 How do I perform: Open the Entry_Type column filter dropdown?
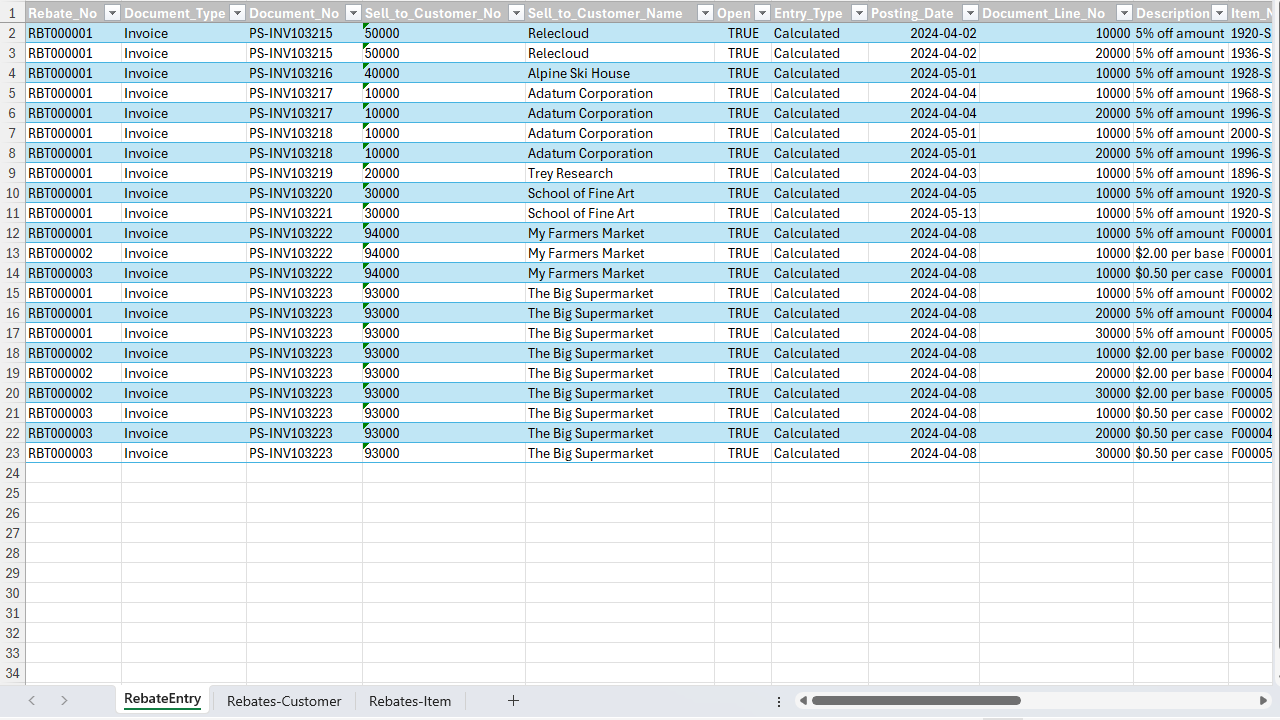(x=859, y=13)
